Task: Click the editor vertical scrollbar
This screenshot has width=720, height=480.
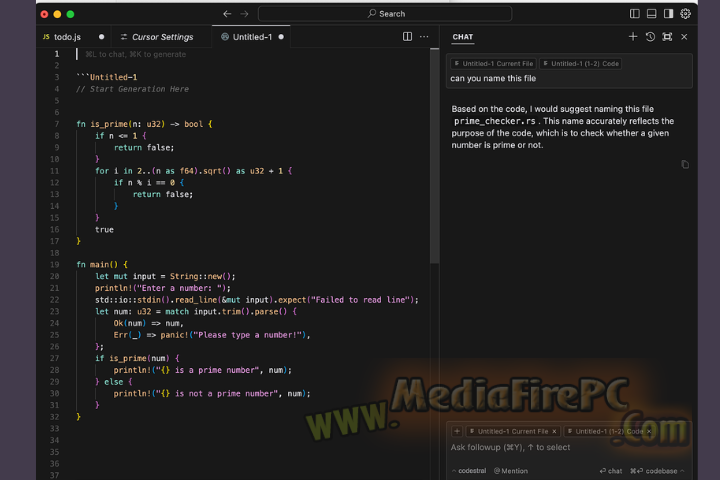Action: pyautogui.click(x=434, y=156)
